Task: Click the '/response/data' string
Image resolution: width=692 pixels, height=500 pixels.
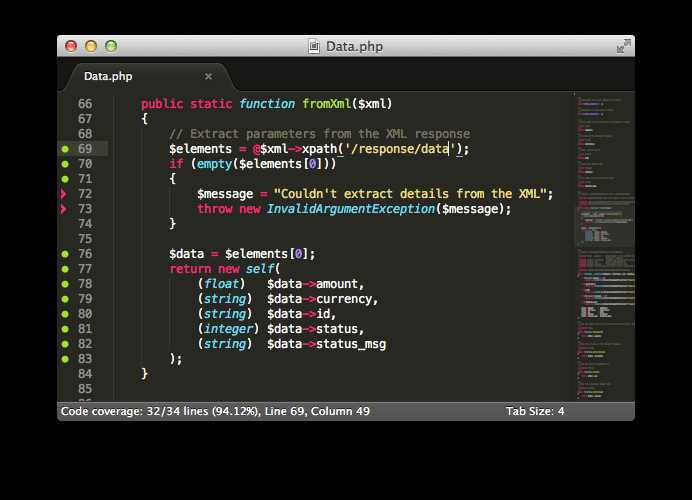Action: click(x=400, y=149)
